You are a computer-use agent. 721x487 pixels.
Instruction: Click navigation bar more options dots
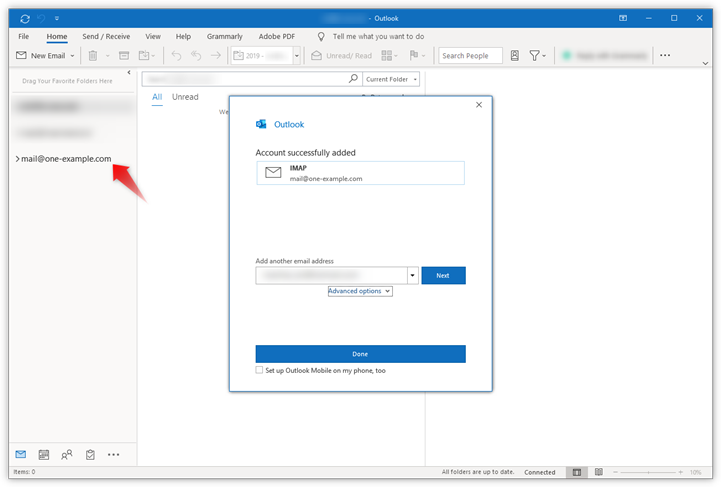pos(114,455)
